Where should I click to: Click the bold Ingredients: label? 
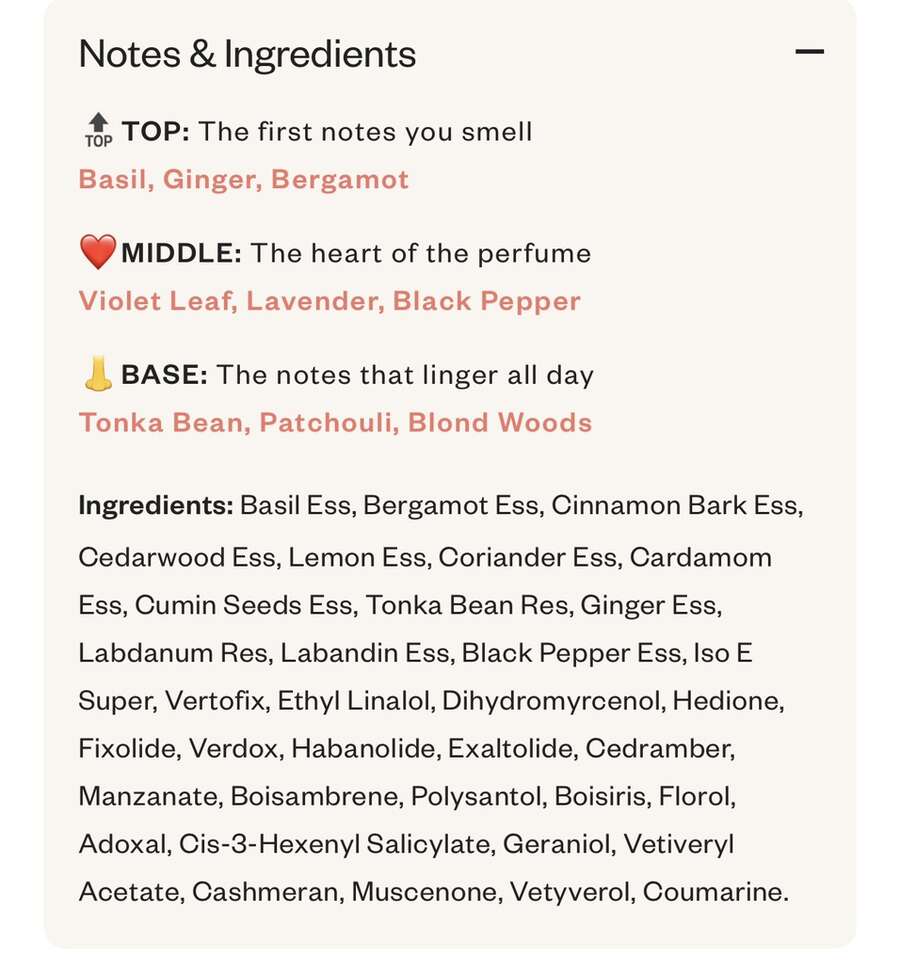pos(155,505)
